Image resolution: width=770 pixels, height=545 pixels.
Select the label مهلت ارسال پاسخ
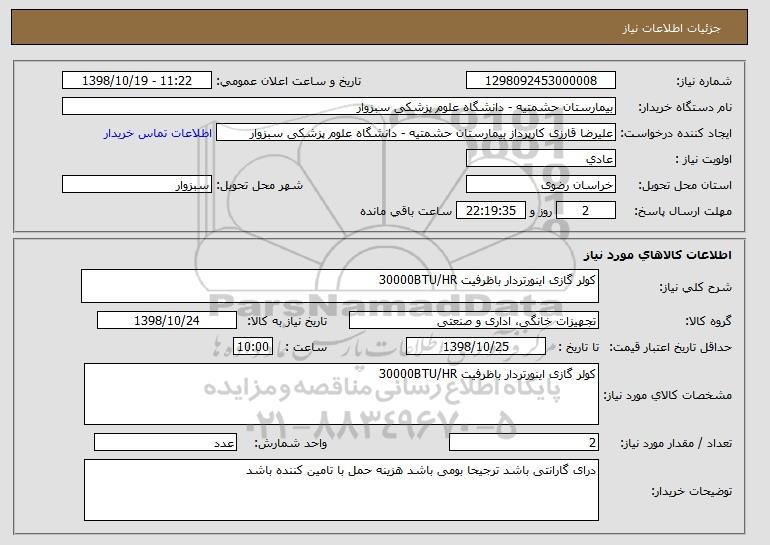683,211
